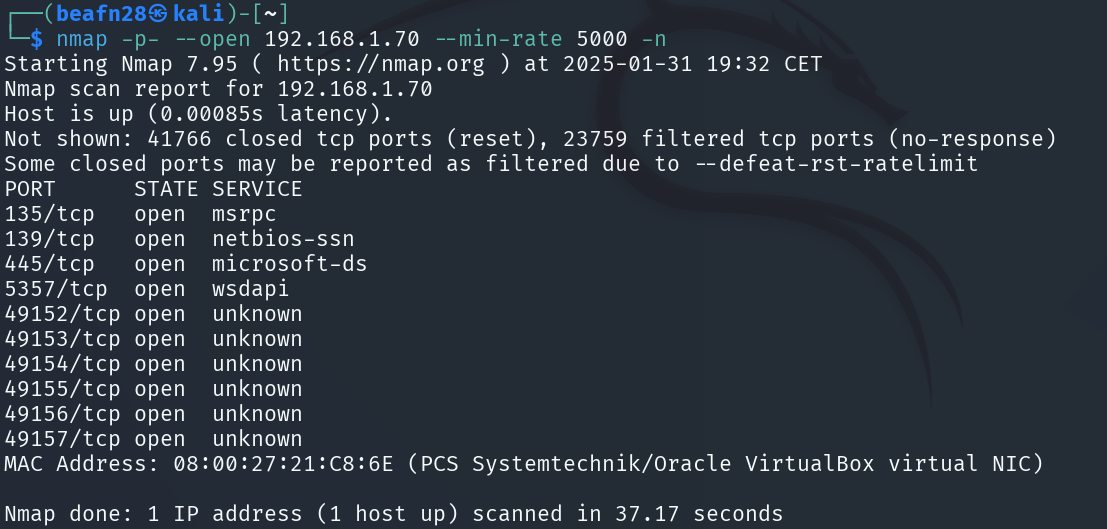Click the "Nmap done" summary line

coord(393,514)
